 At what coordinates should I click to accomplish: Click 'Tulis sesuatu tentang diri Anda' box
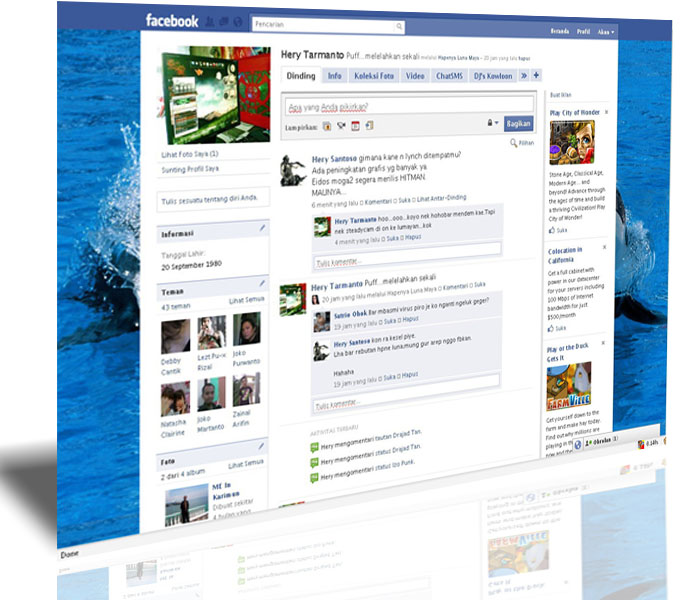(213, 200)
